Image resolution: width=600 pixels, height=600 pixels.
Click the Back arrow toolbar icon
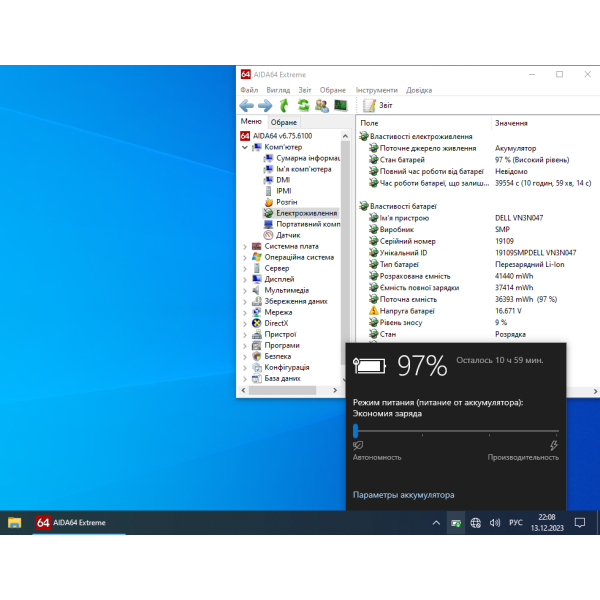tap(247, 105)
